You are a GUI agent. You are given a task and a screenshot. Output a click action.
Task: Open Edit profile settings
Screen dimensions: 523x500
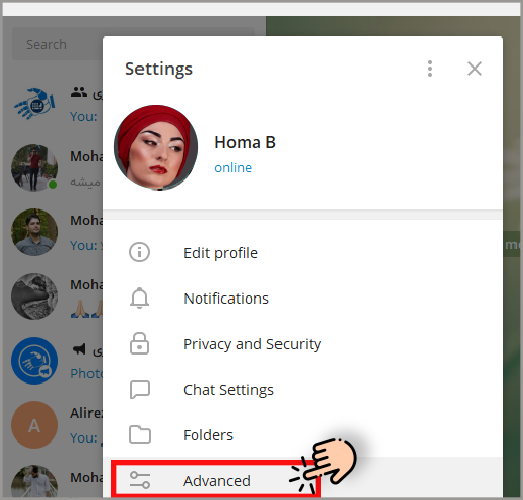[303, 253]
